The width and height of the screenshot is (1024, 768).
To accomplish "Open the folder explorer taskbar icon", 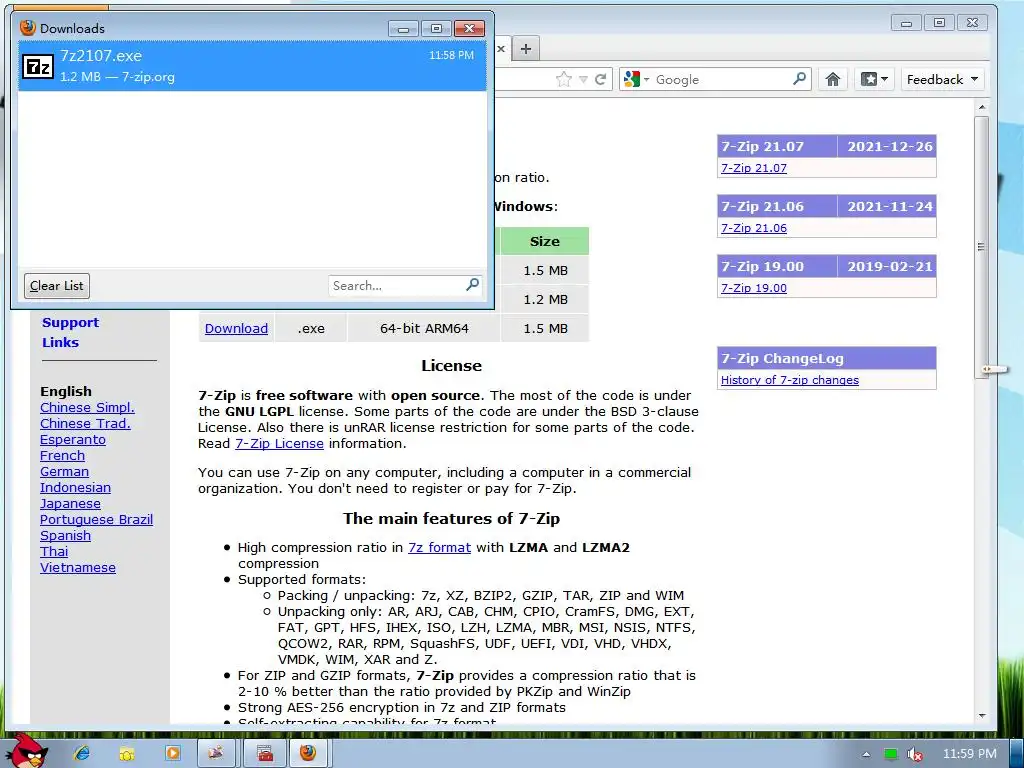I will point(127,754).
